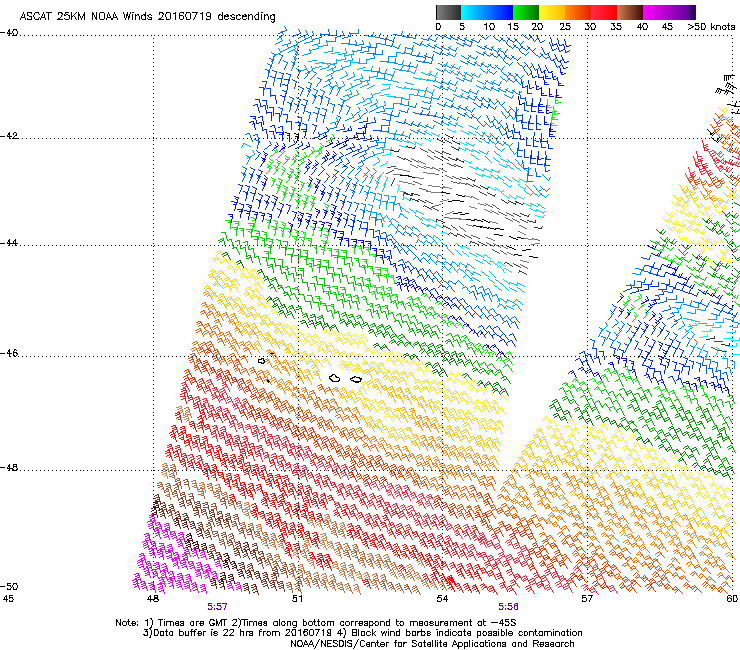Click the yellow 20-25 knots legend swatch
This screenshot has height=650, width=740.
coord(552,12)
